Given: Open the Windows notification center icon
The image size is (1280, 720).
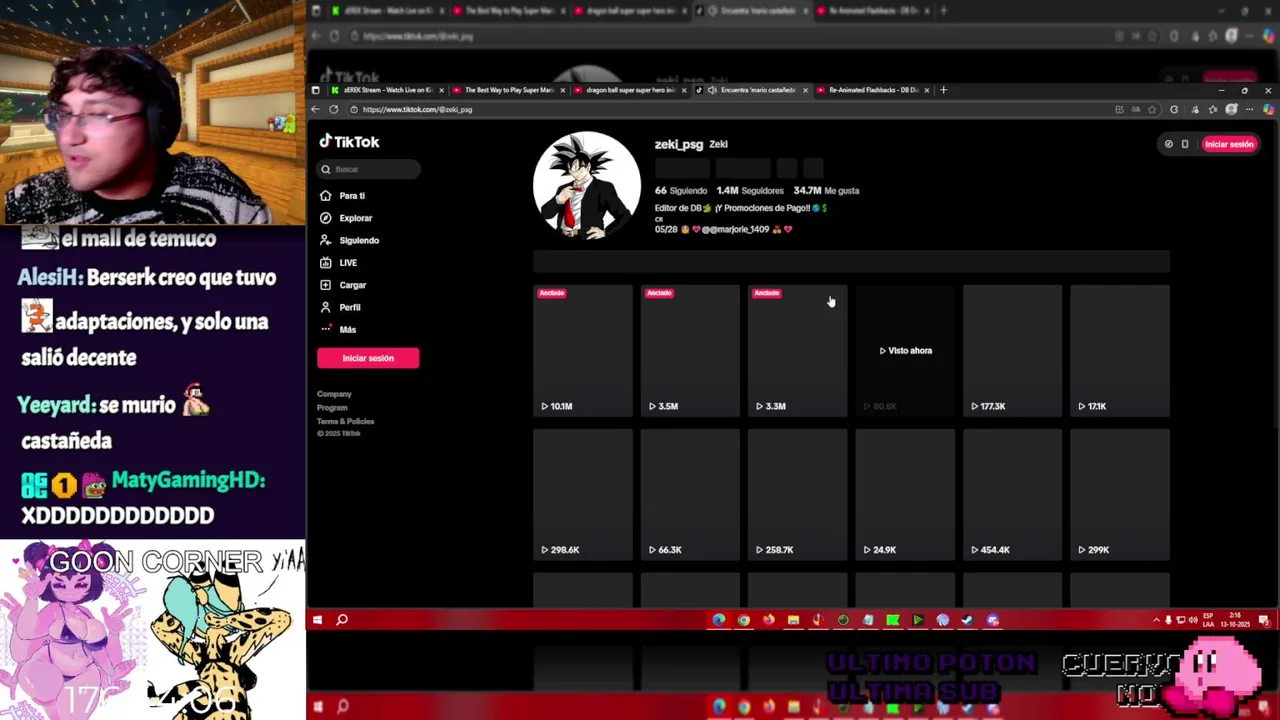Looking at the screenshot, I should (1267, 620).
